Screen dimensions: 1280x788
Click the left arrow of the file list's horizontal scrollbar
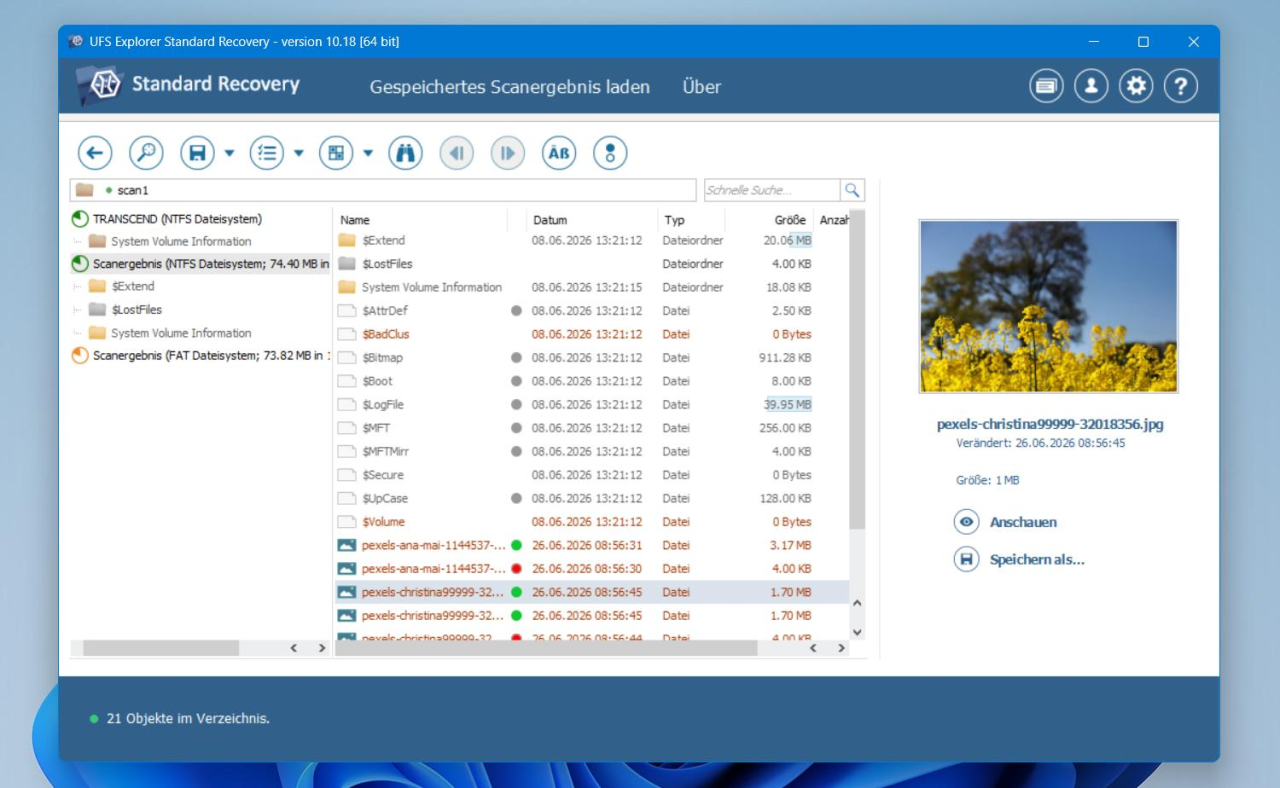pyautogui.click(x=813, y=648)
